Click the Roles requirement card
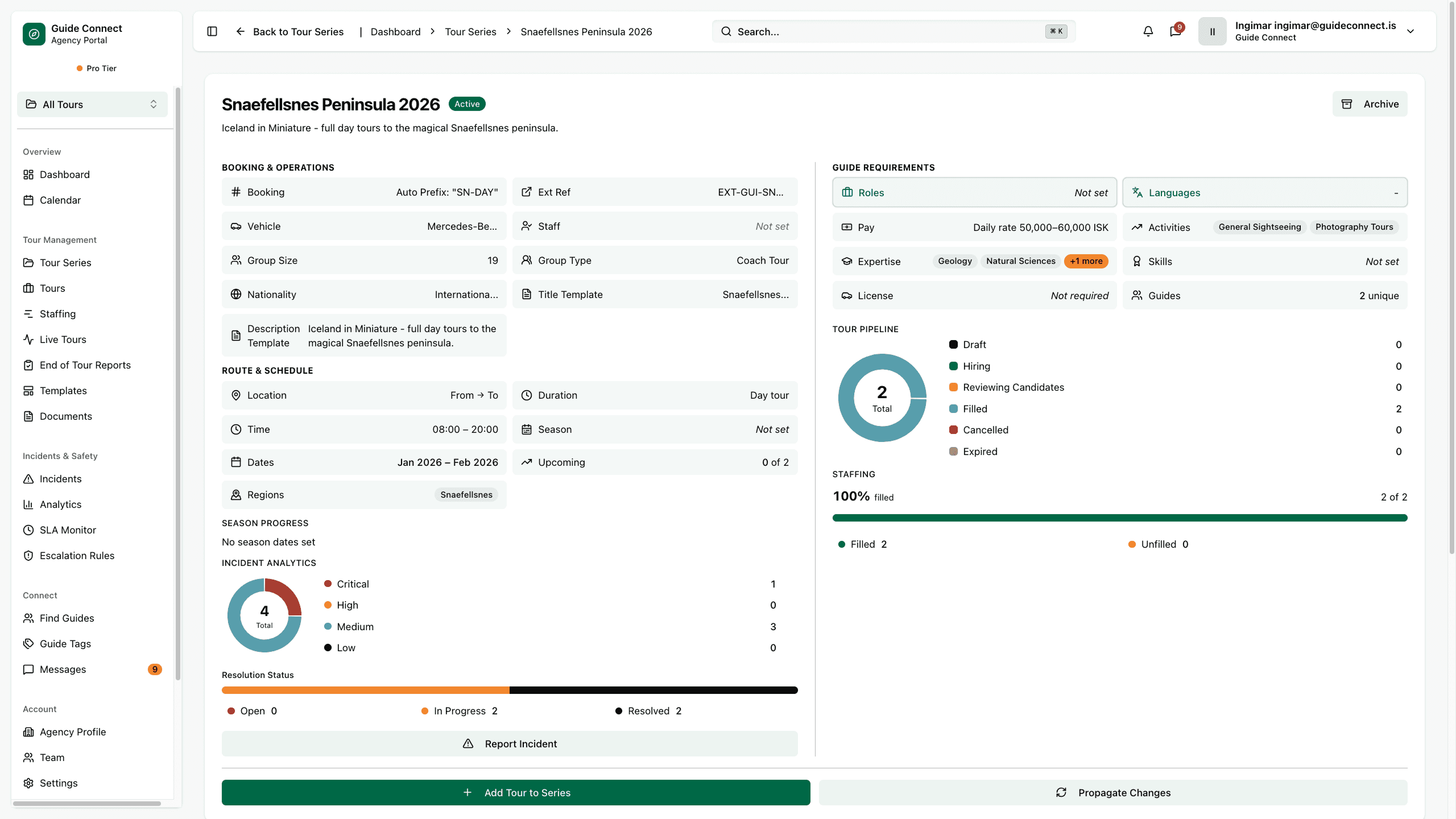The width and height of the screenshot is (1456, 819). 974,192
